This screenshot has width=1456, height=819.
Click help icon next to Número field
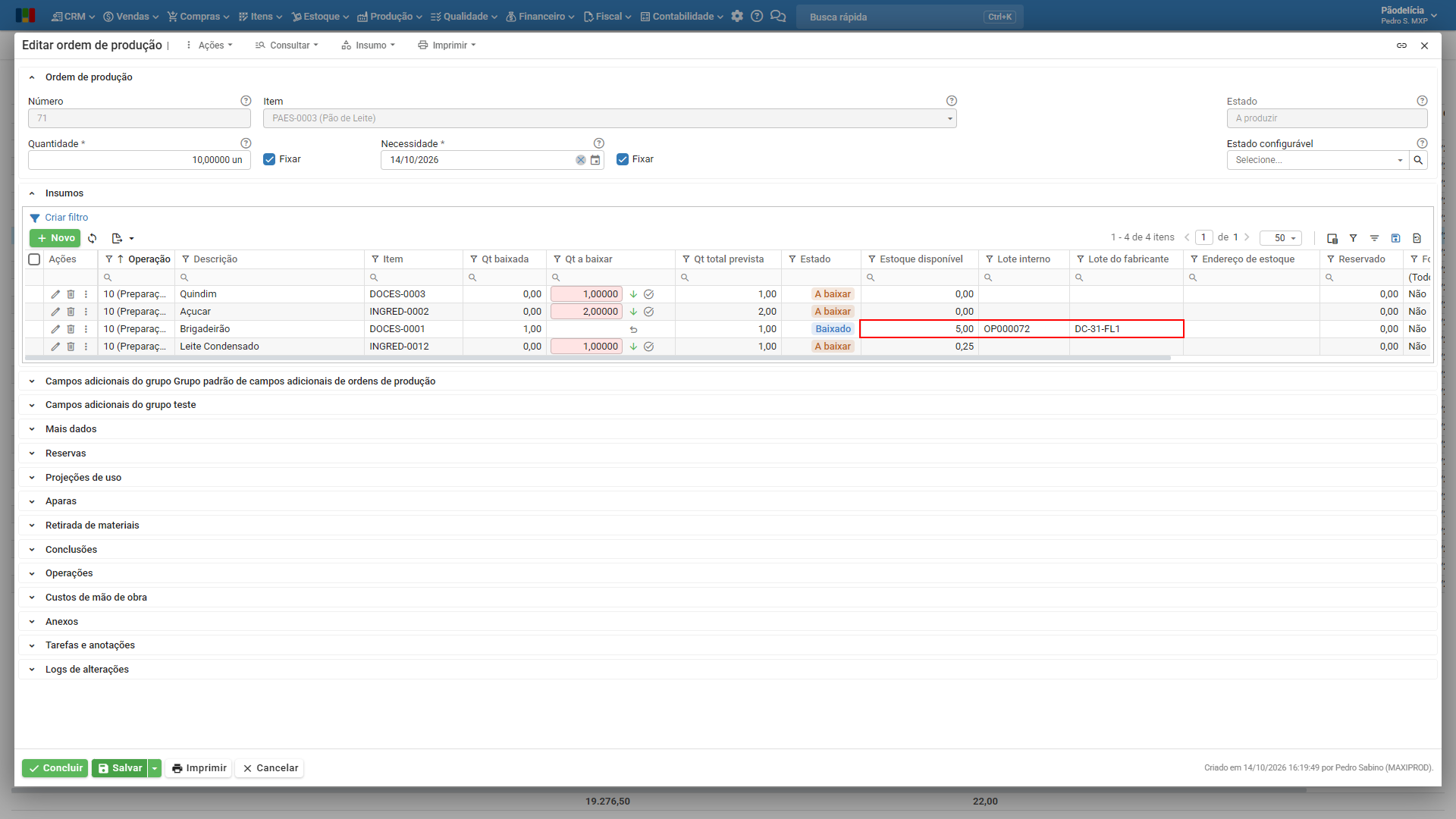click(246, 101)
